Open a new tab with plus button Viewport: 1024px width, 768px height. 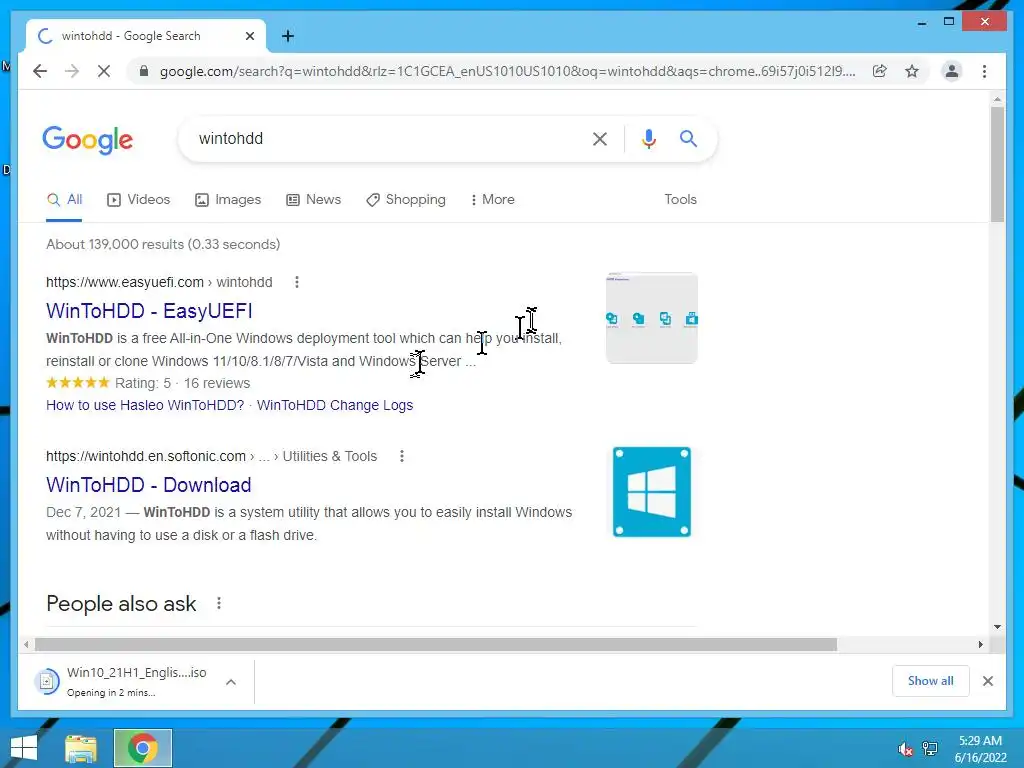tap(287, 36)
